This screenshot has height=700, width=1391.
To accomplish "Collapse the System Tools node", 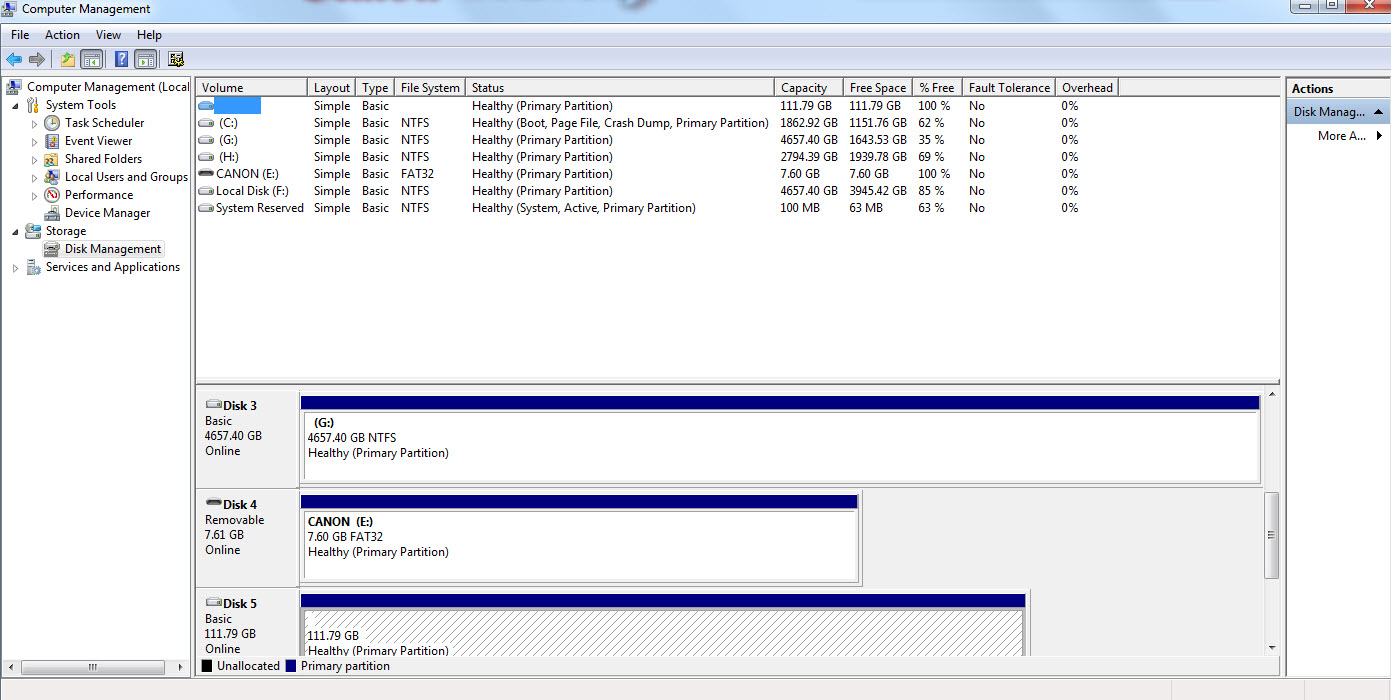I will [x=13, y=105].
